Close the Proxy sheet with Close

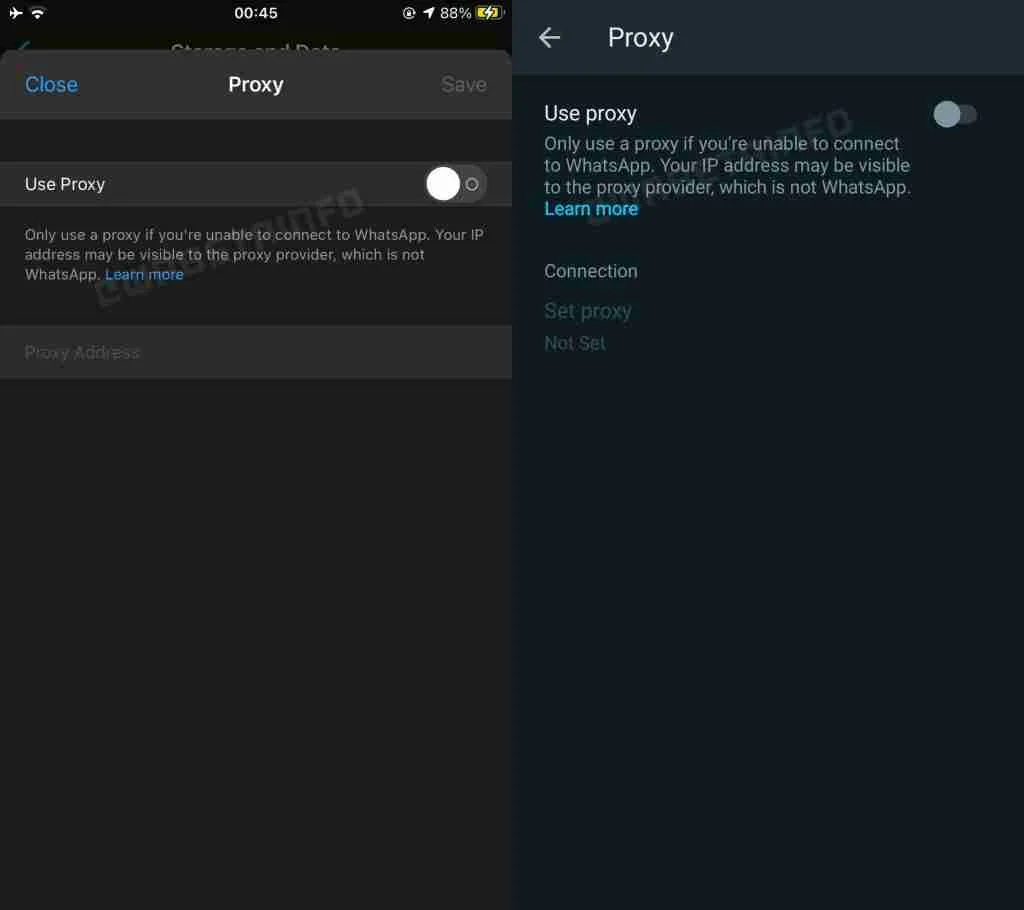tap(51, 84)
